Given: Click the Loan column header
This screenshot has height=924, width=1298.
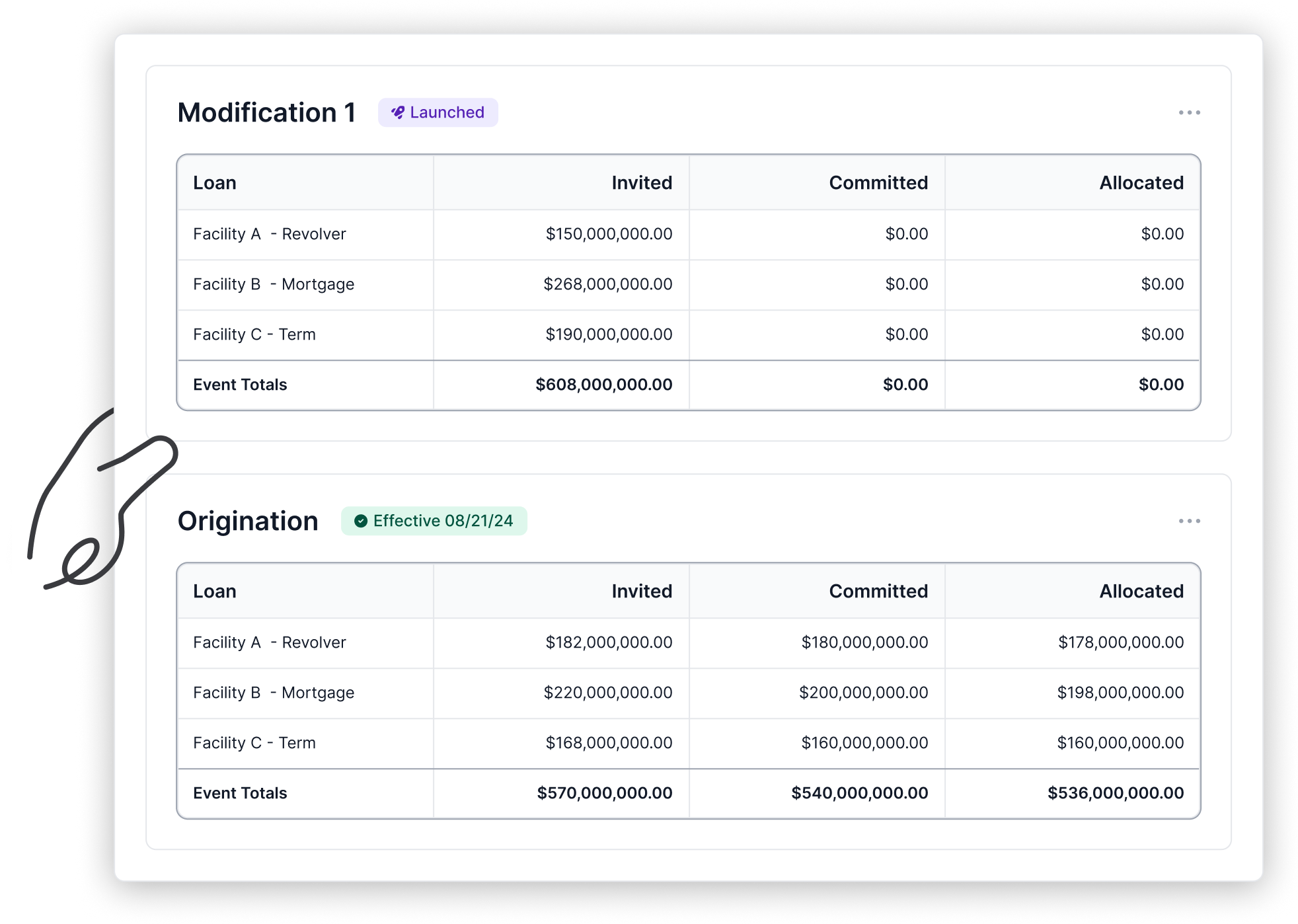Looking at the screenshot, I should pos(213,182).
